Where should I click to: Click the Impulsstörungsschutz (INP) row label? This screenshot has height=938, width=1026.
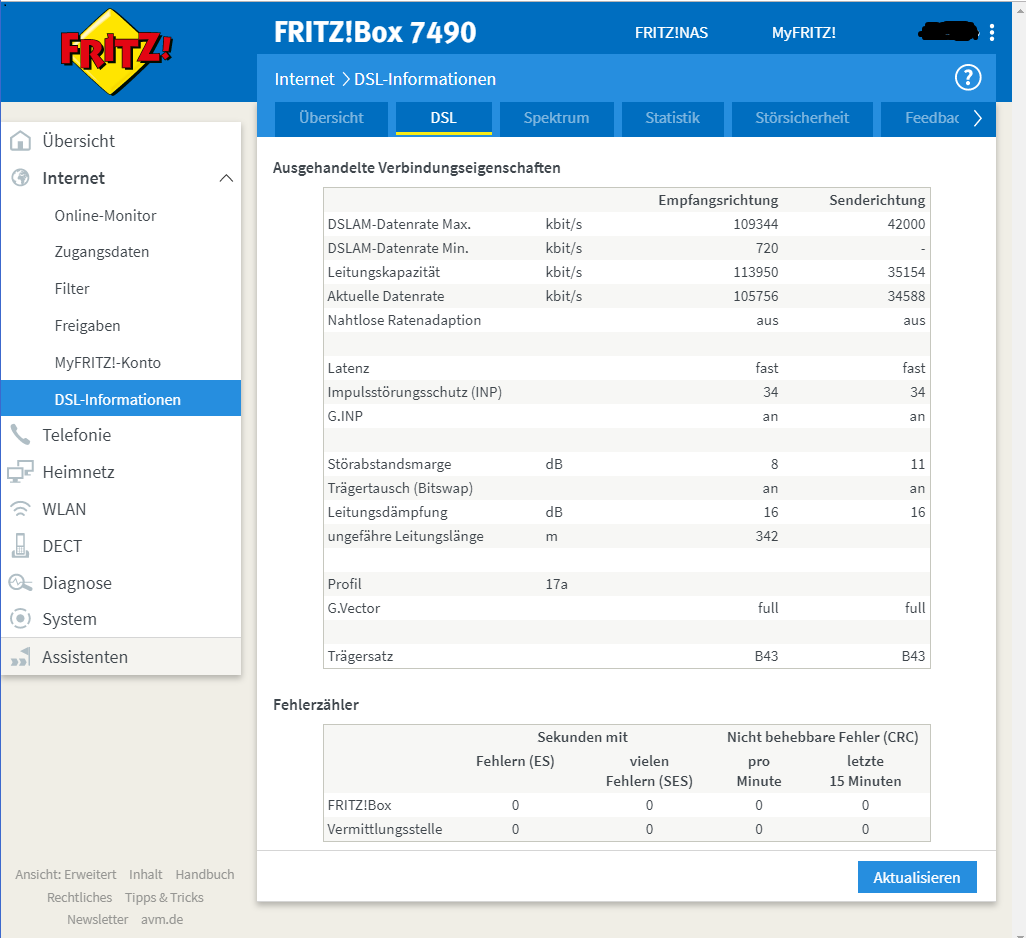pos(415,392)
